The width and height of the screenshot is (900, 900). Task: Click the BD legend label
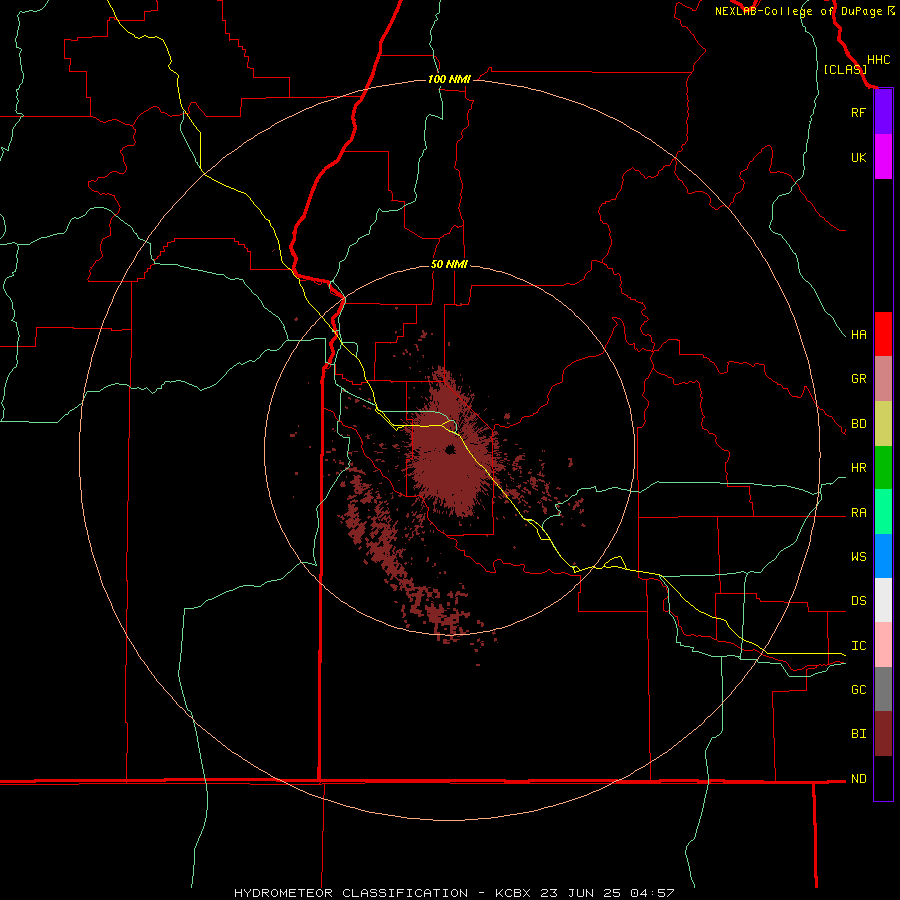pos(858,424)
